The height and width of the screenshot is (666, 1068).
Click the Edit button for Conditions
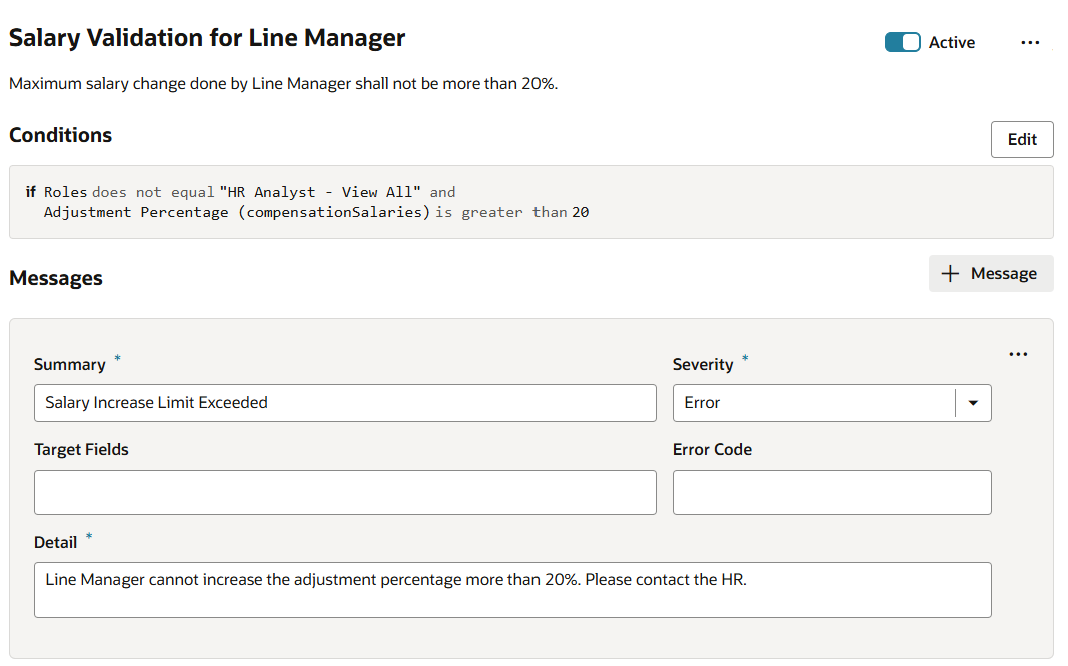point(1021,140)
